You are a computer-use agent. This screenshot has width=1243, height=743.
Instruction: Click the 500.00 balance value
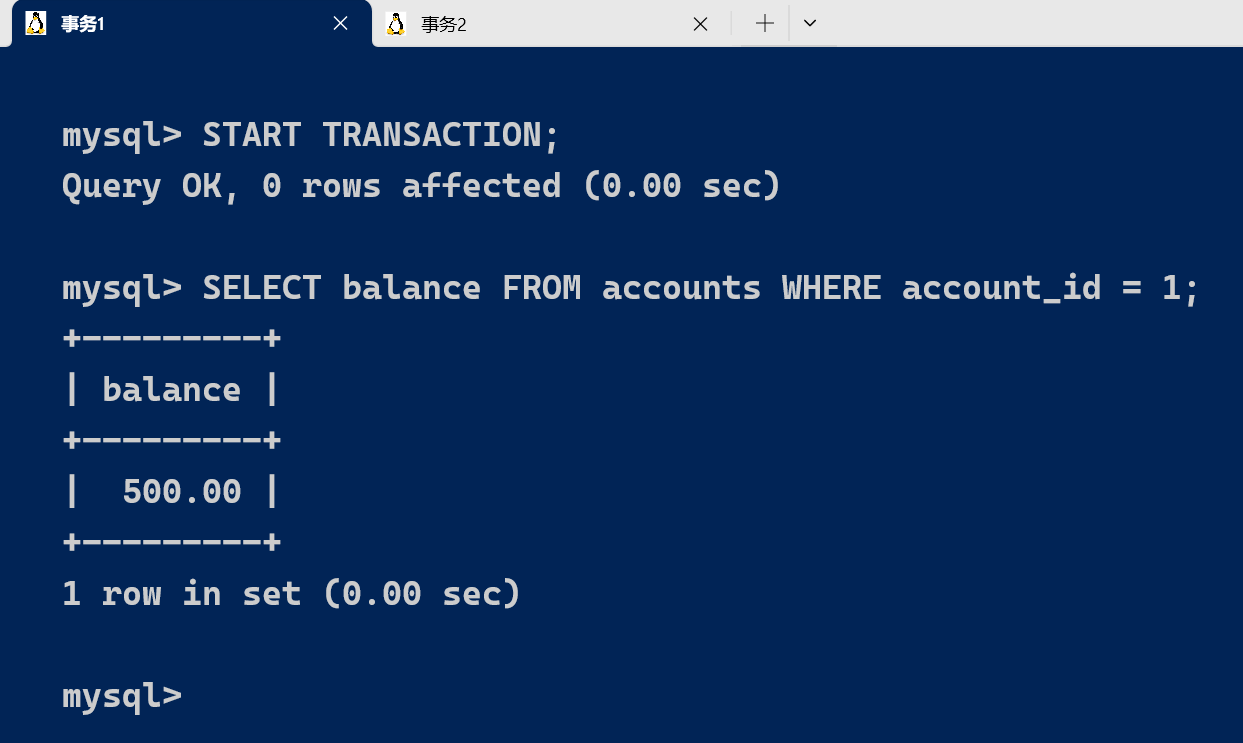pyautogui.click(x=181, y=492)
